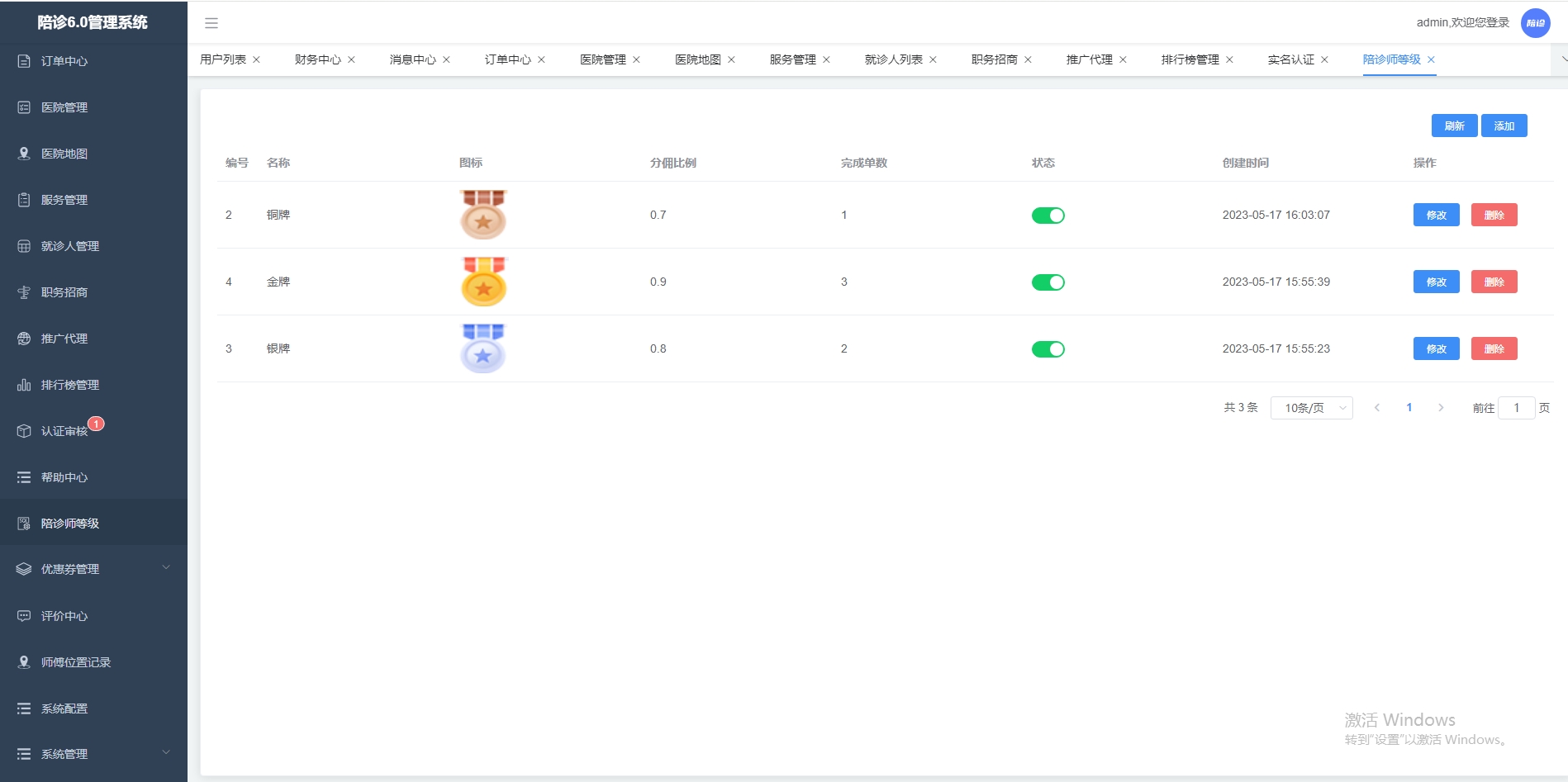Open 评价中心 in the sidebar
The width and height of the screenshot is (1568, 782).
pyautogui.click(x=93, y=616)
